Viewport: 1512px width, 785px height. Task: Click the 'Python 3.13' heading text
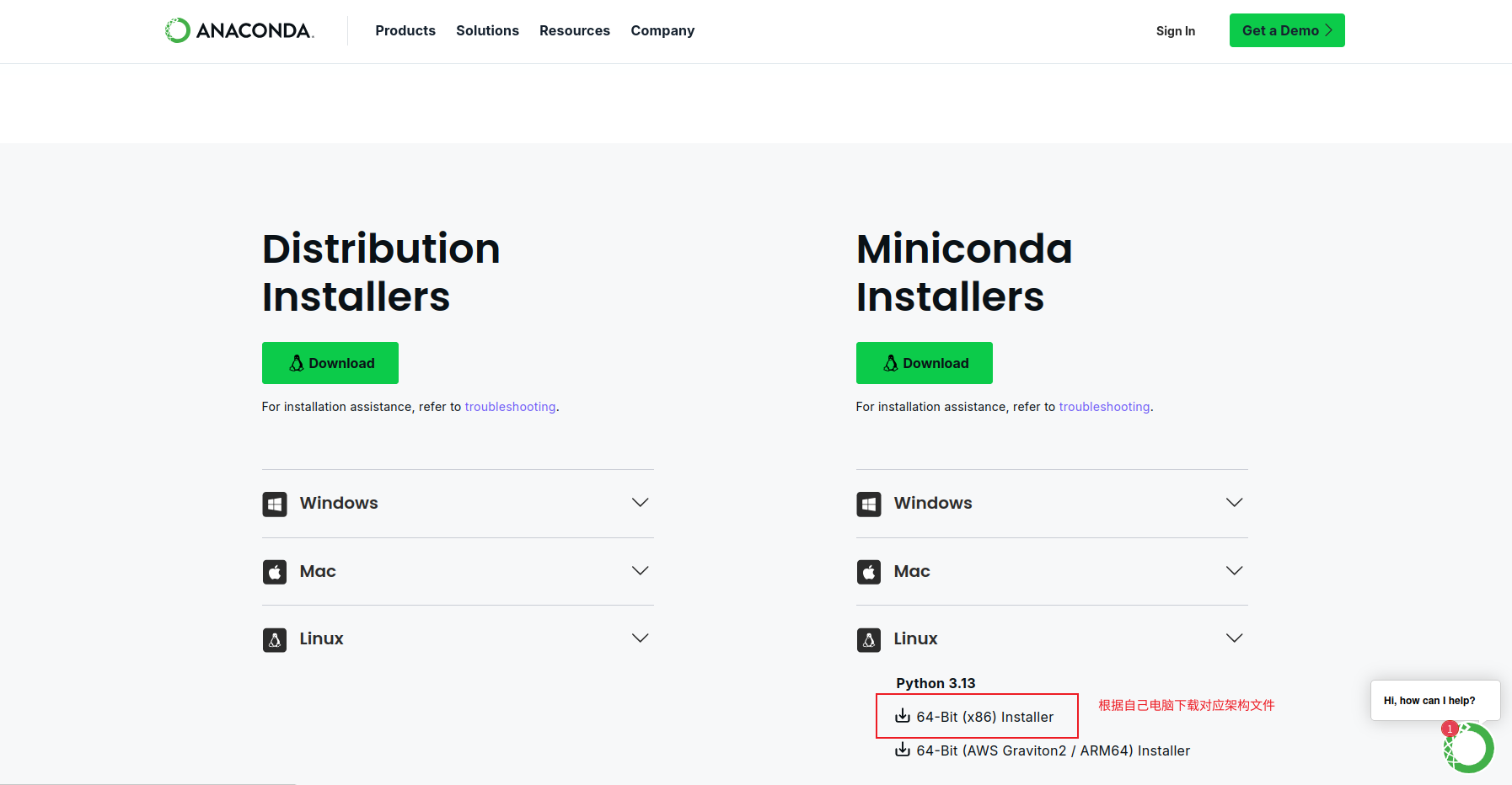(x=936, y=683)
